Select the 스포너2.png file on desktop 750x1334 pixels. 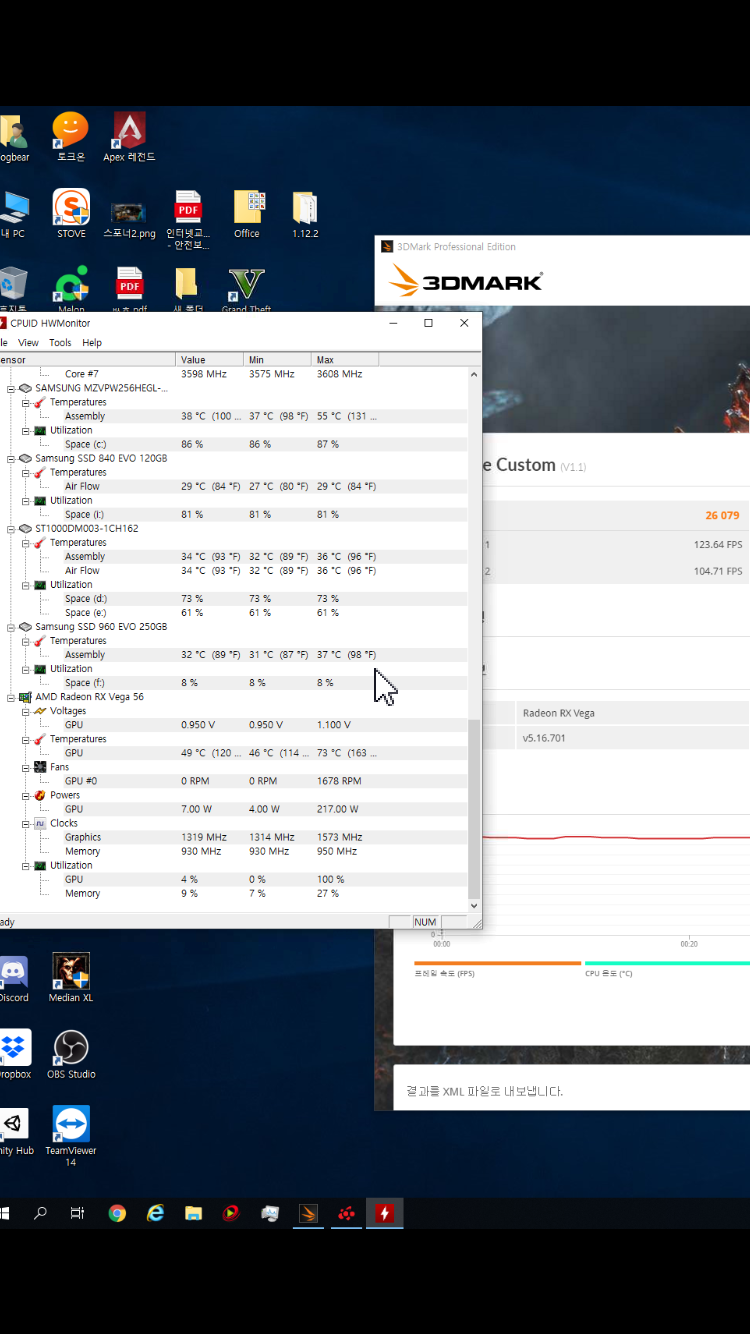(129, 219)
